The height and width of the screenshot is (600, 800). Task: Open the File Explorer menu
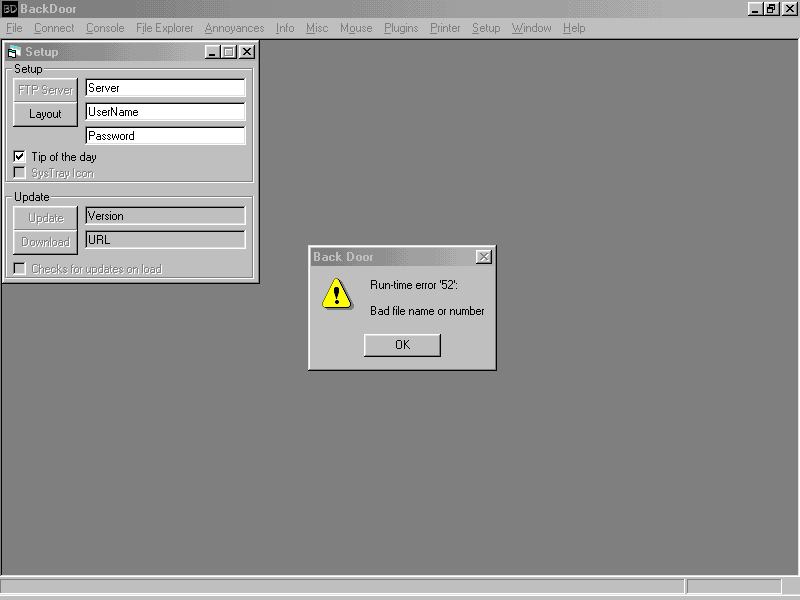click(165, 28)
